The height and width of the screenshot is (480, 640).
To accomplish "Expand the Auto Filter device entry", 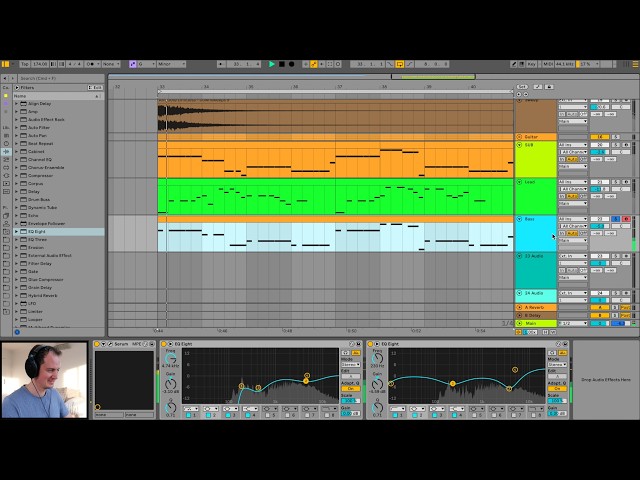I will pyautogui.click(x=16, y=127).
